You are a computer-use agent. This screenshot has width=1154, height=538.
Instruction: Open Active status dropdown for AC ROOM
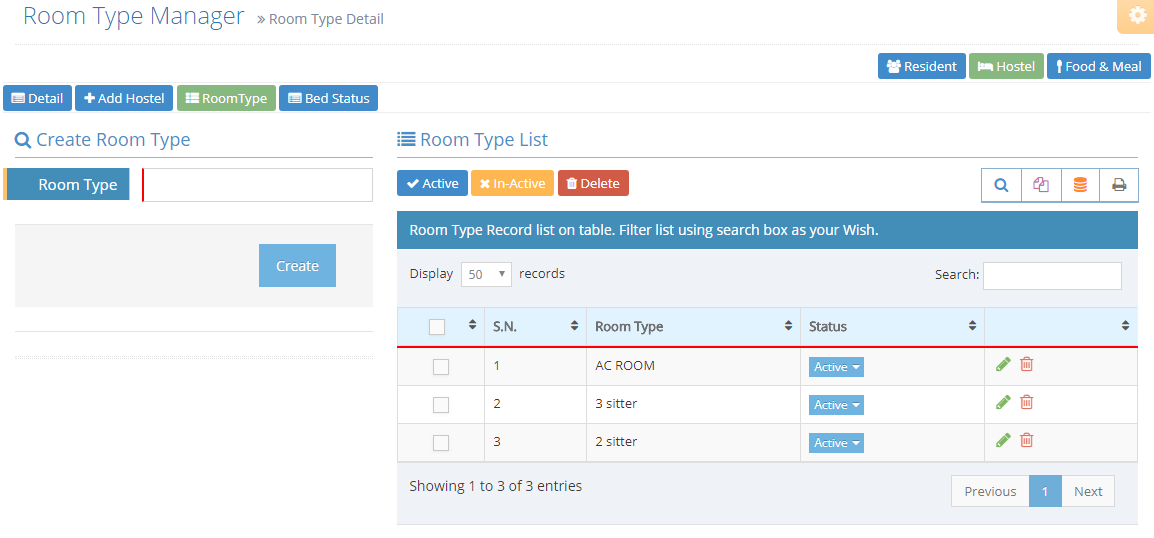tap(836, 367)
